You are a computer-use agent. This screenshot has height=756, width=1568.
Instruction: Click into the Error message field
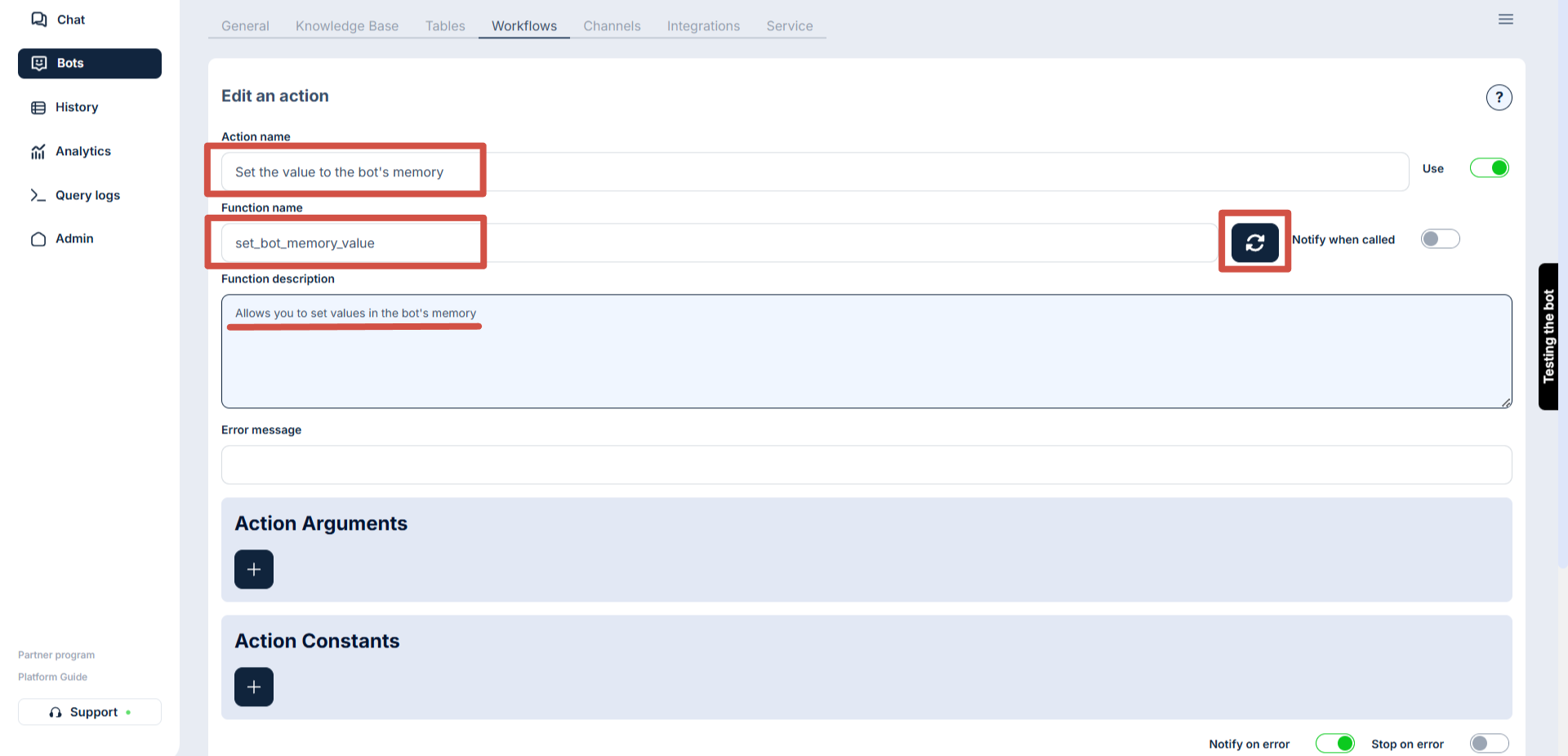pyautogui.click(x=866, y=465)
